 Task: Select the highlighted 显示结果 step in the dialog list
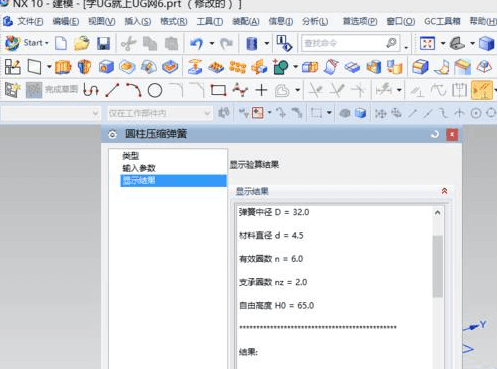173,180
